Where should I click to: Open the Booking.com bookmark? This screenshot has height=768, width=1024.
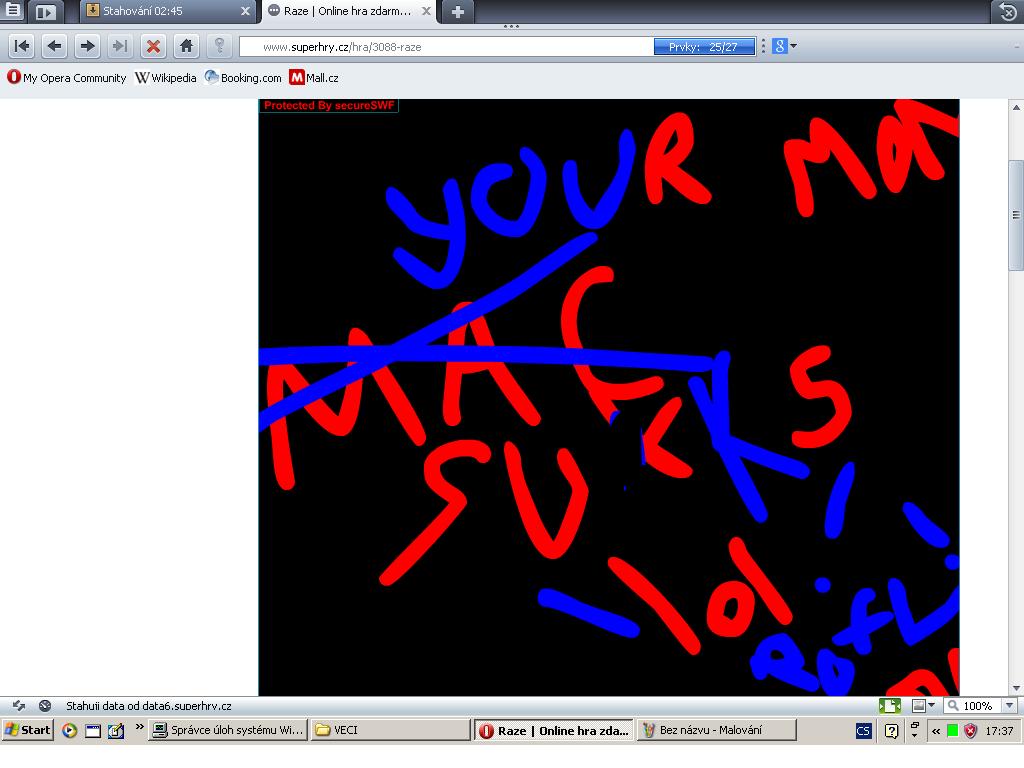(244, 77)
